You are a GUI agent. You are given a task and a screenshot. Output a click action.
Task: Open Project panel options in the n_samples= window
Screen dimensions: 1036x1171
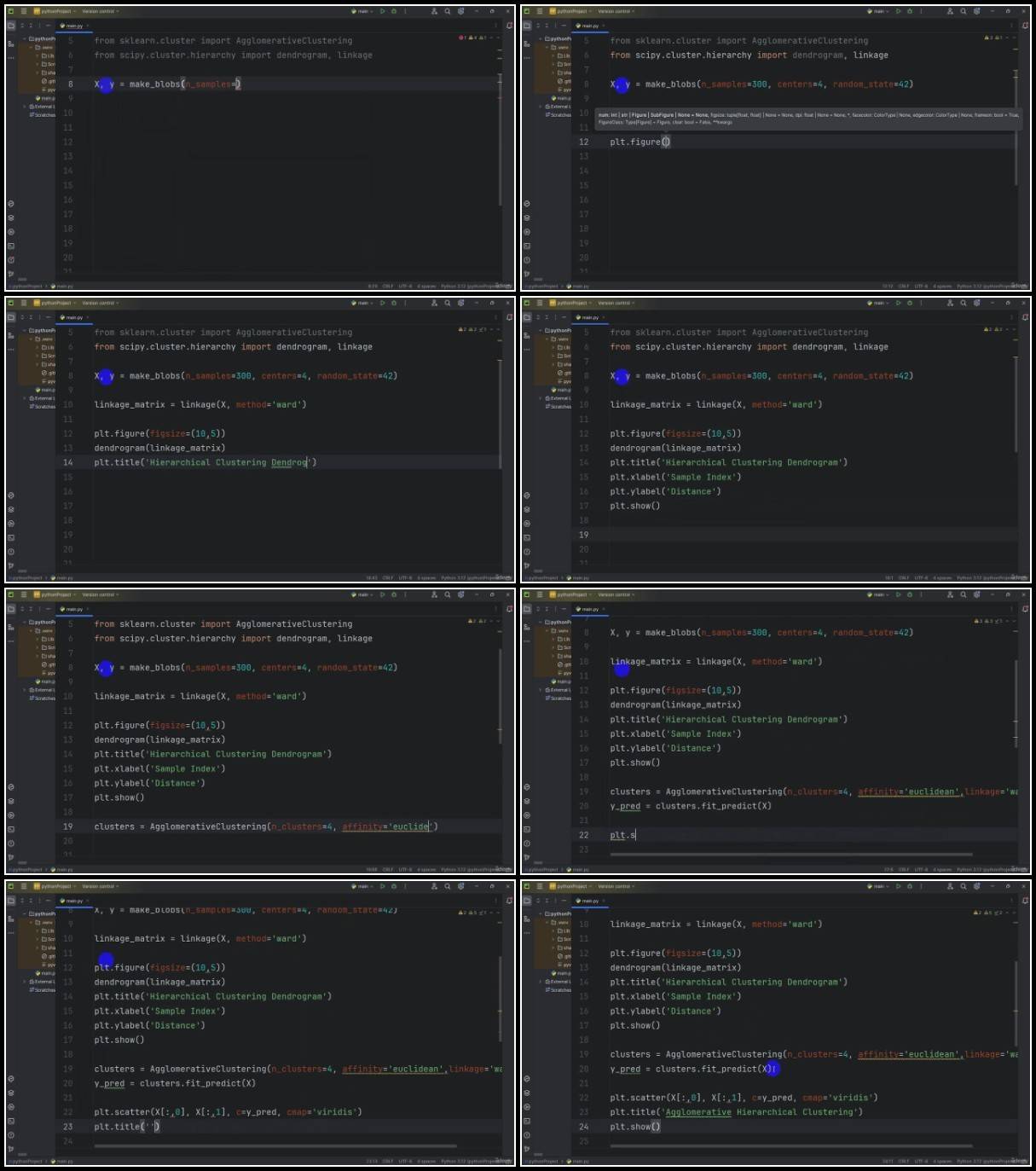tap(40, 26)
